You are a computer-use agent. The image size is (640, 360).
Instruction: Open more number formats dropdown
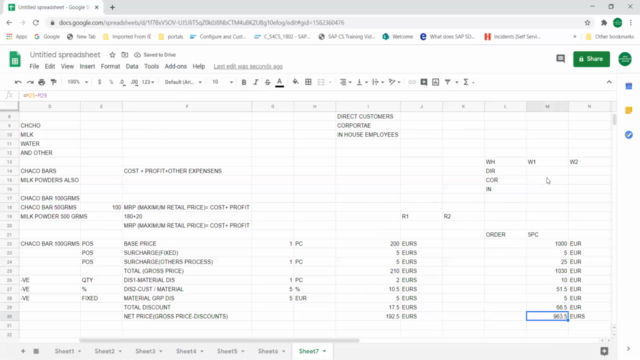(148, 82)
